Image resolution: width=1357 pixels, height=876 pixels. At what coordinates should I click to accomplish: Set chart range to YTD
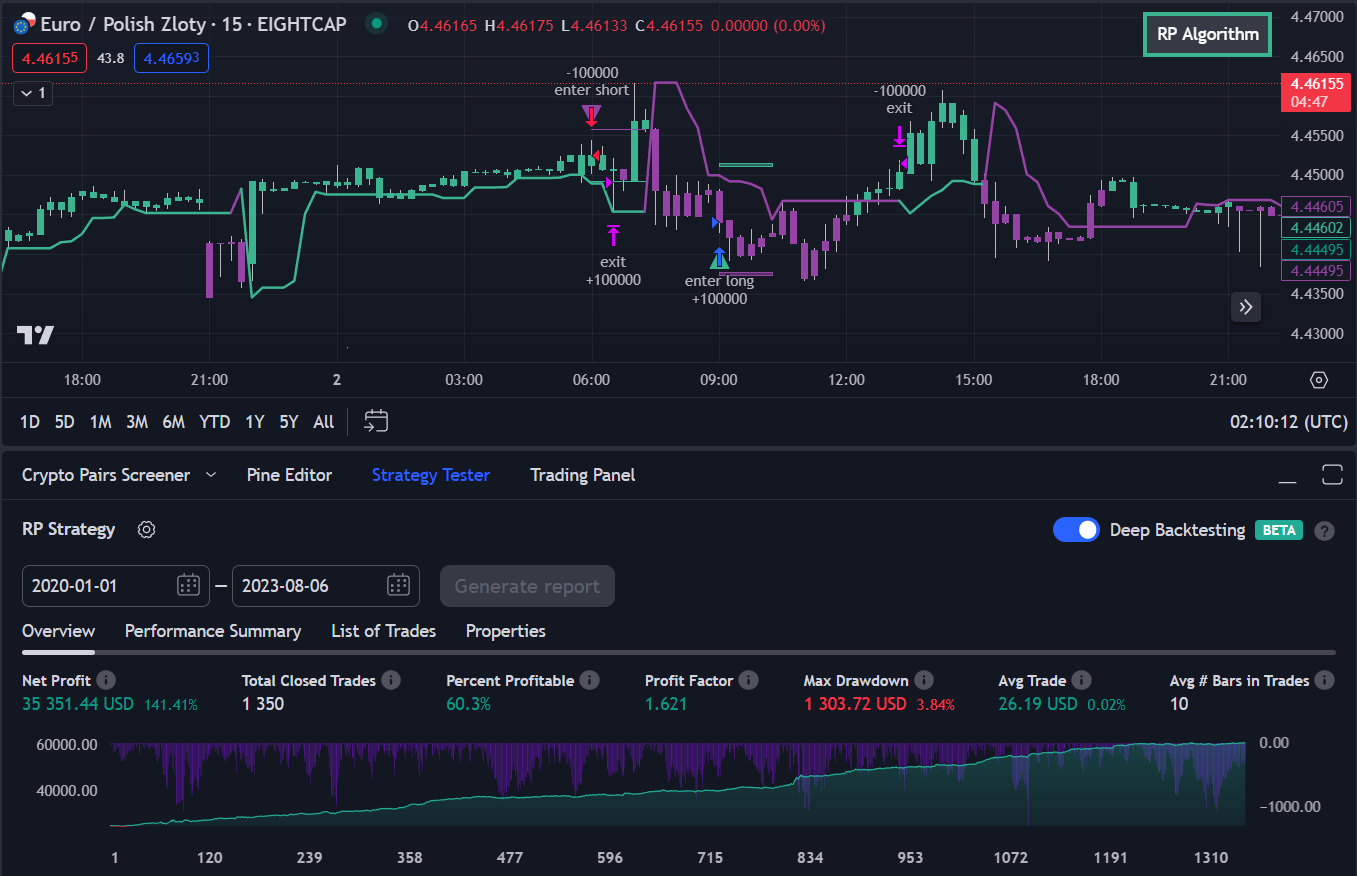(215, 422)
